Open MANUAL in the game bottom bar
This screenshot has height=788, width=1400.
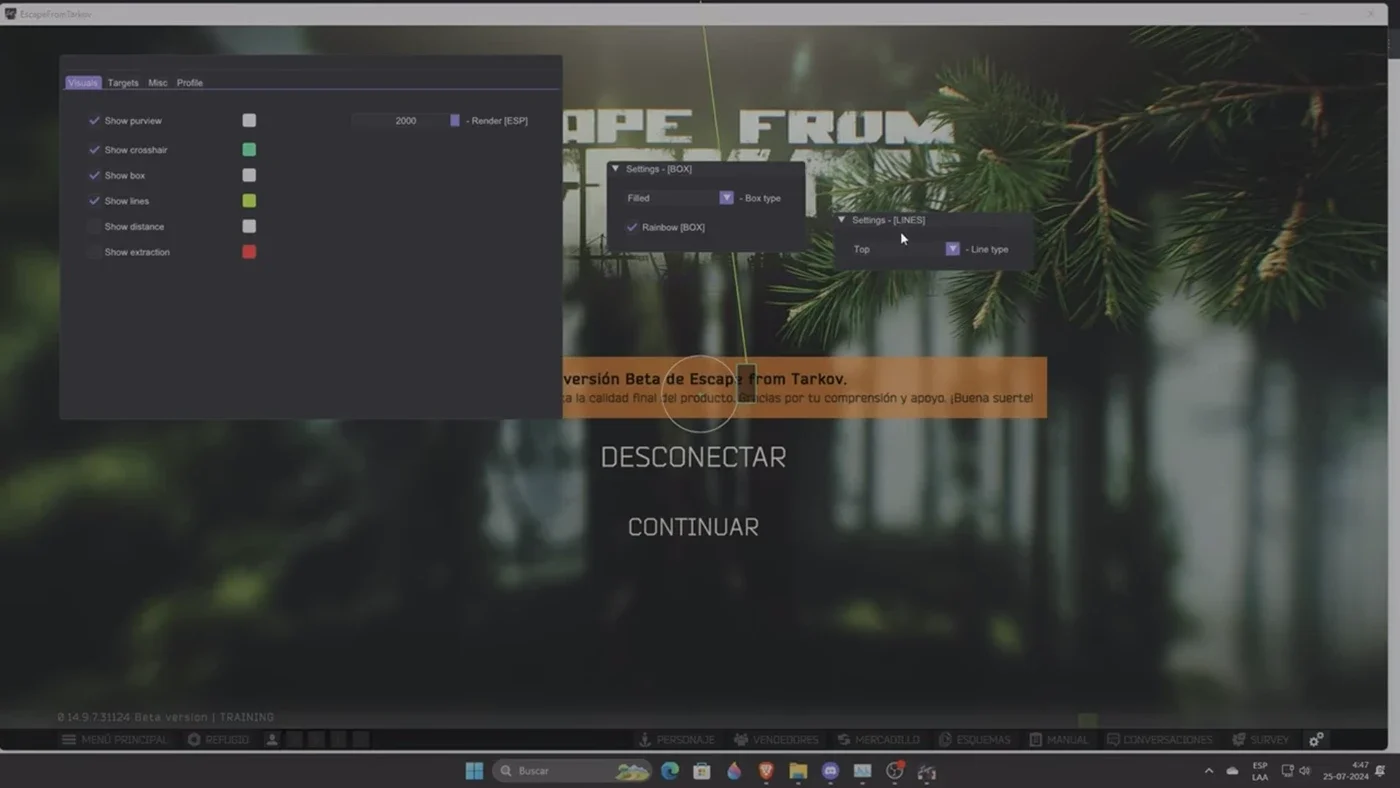click(1058, 740)
